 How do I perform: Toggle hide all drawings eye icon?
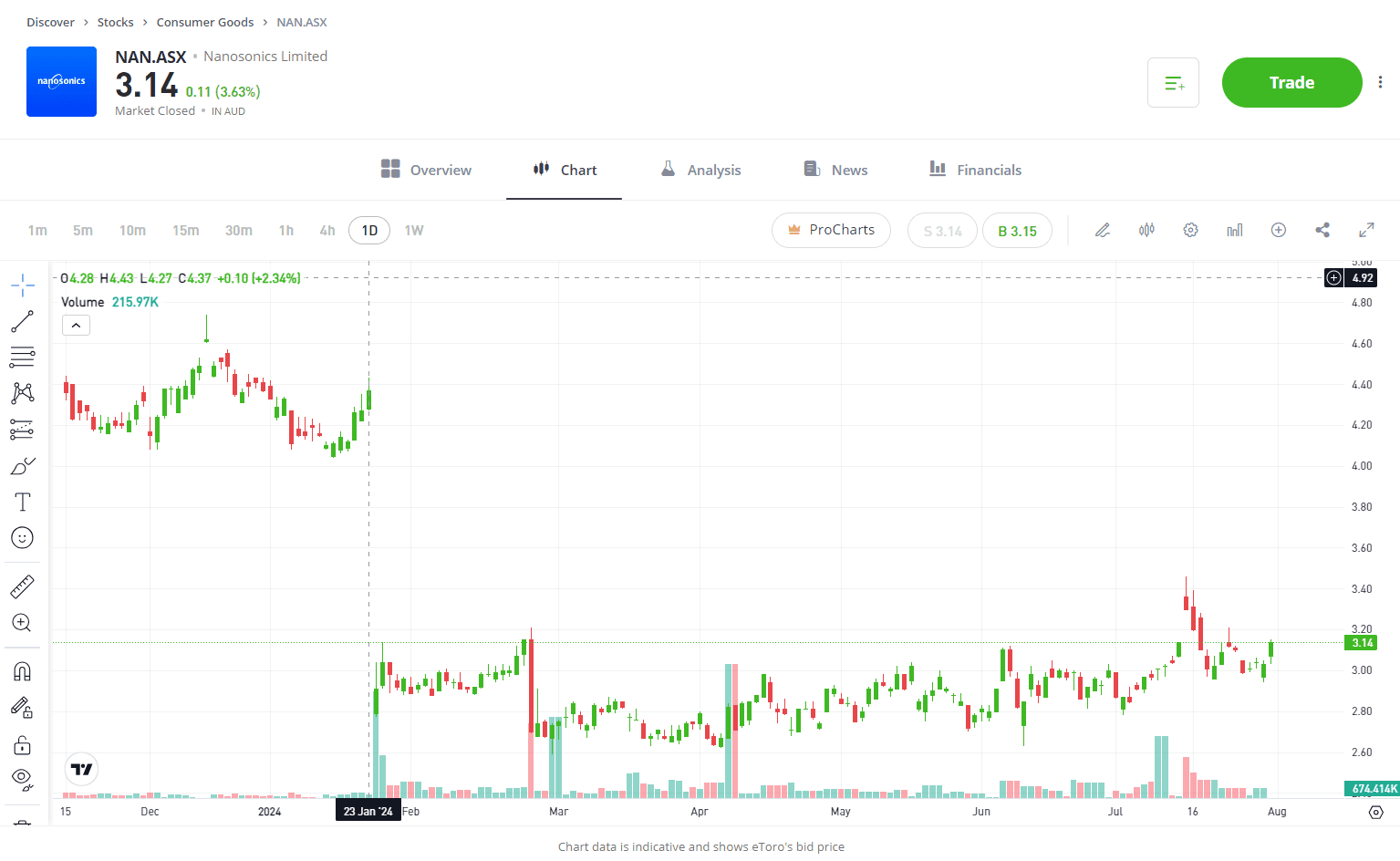(x=23, y=780)
